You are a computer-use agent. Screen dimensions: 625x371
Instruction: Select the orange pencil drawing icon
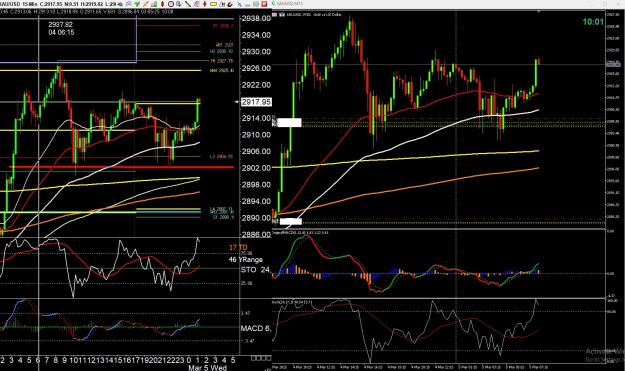[x=145, y=4]
